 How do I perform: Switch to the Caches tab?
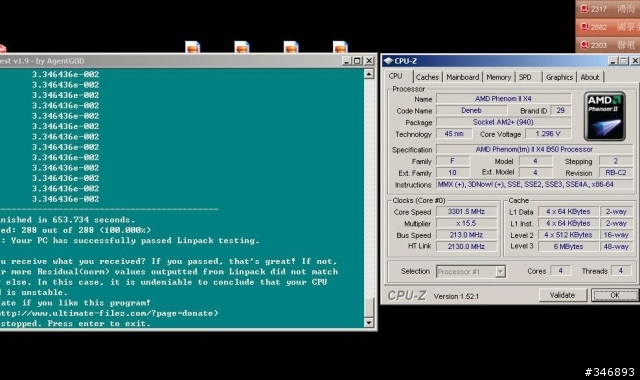(x=427, y=77)
